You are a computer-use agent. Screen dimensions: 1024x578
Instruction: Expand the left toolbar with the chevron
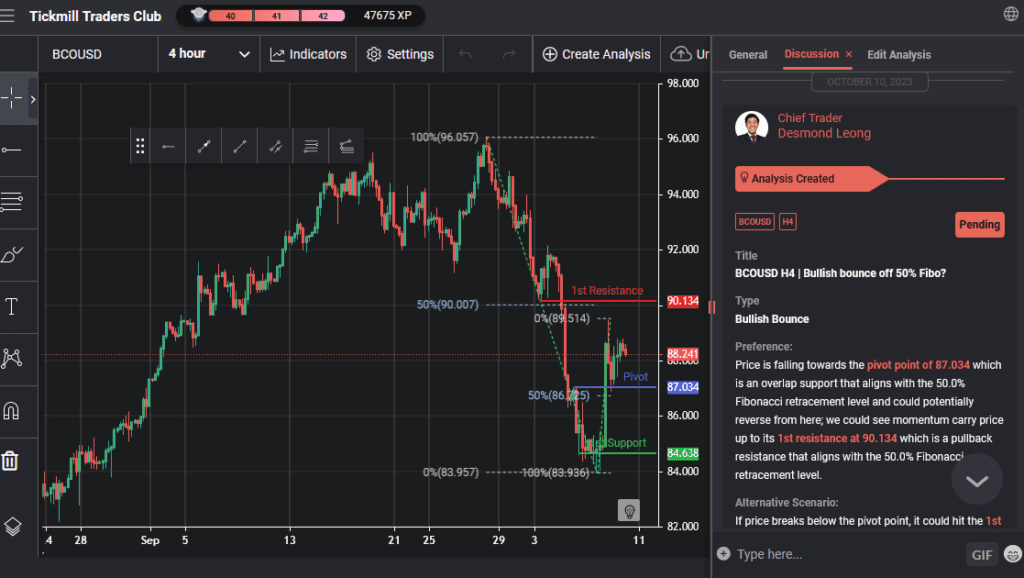point(31,99)
